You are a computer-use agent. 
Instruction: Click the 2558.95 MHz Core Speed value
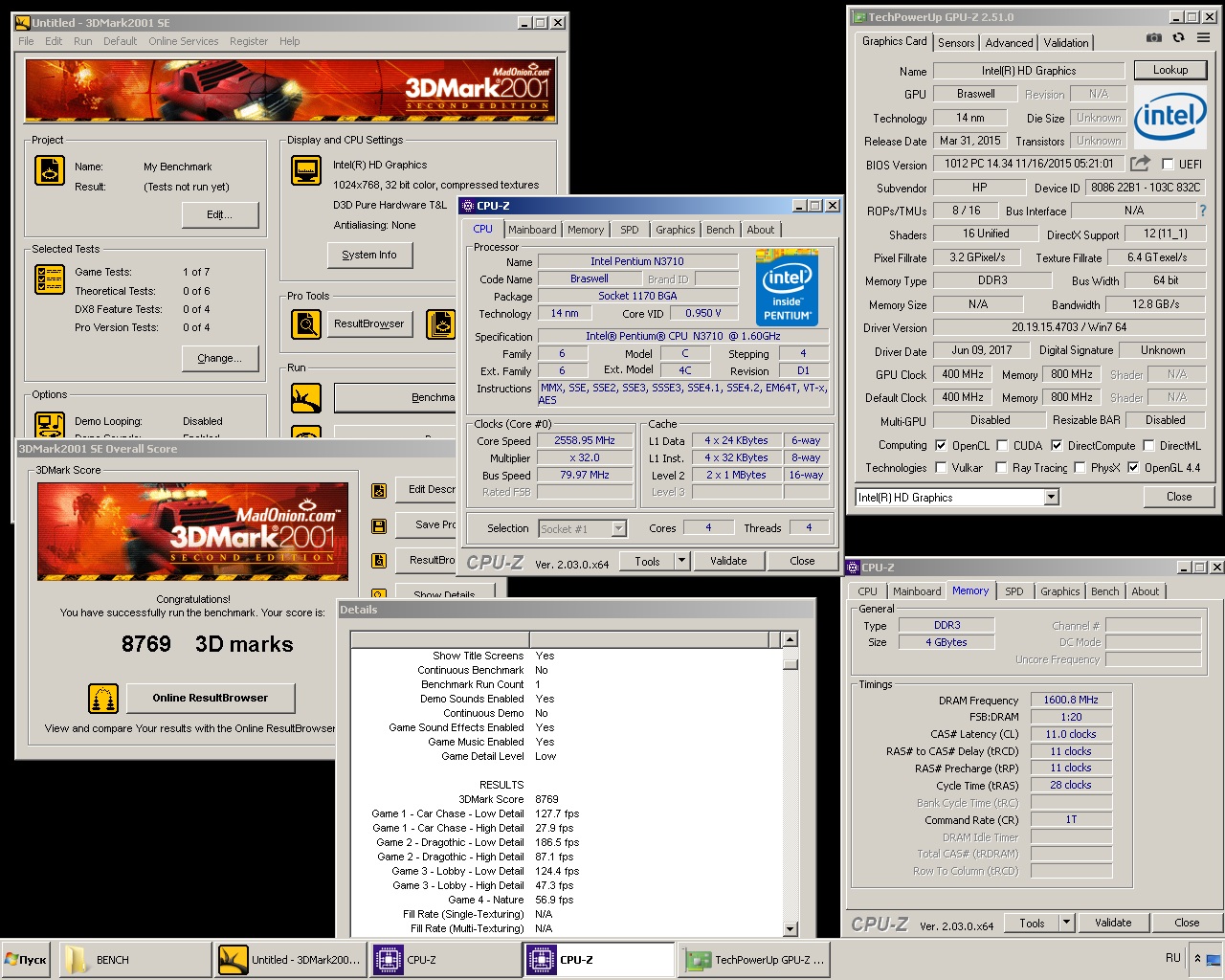click(585, 441)
